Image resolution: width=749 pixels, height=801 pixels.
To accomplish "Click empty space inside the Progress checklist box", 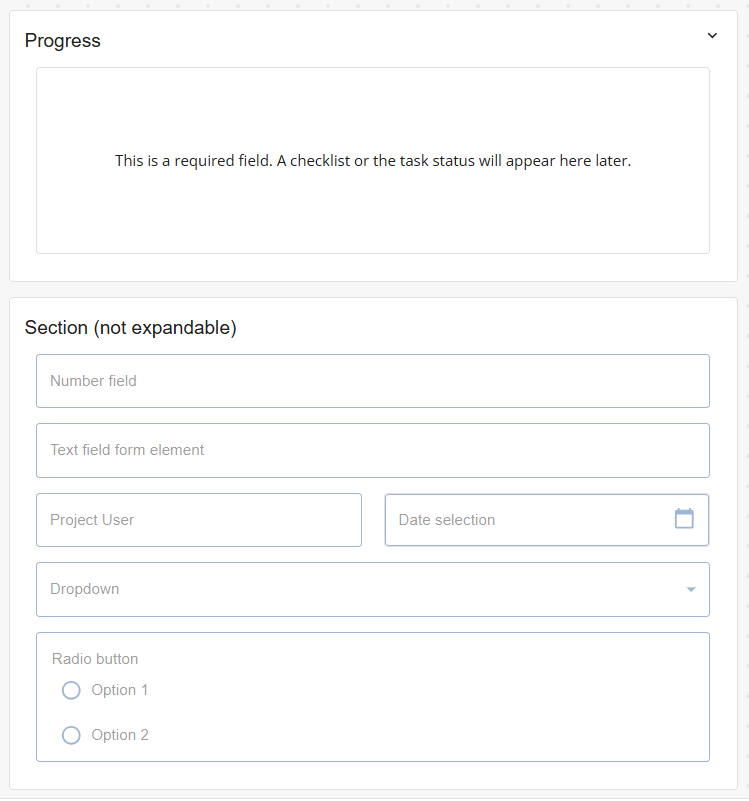I will (373, 215).
